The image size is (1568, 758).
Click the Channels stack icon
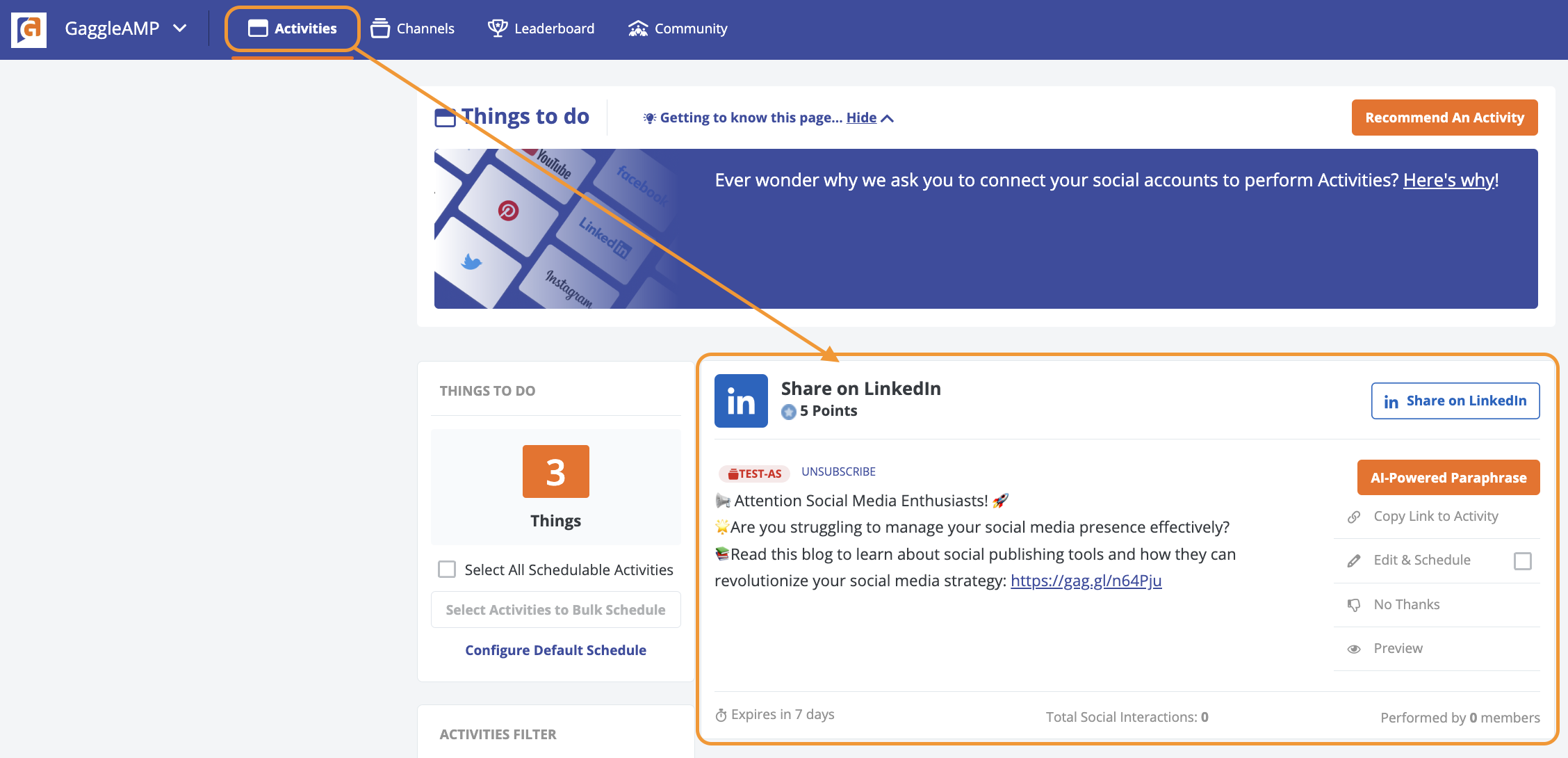[x=380, y=29]
